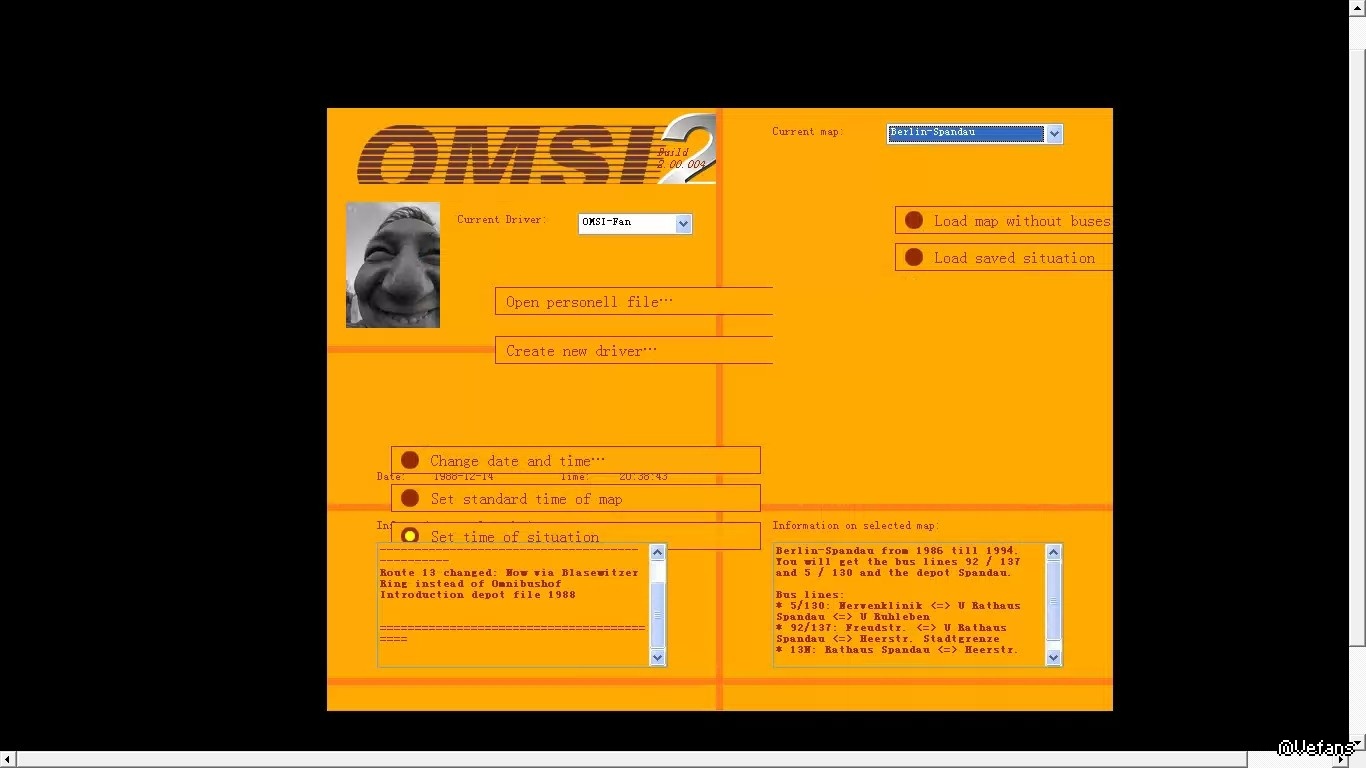Click Load map without buses
This screenshot has width=1366, height=768.
point(1004,221)
